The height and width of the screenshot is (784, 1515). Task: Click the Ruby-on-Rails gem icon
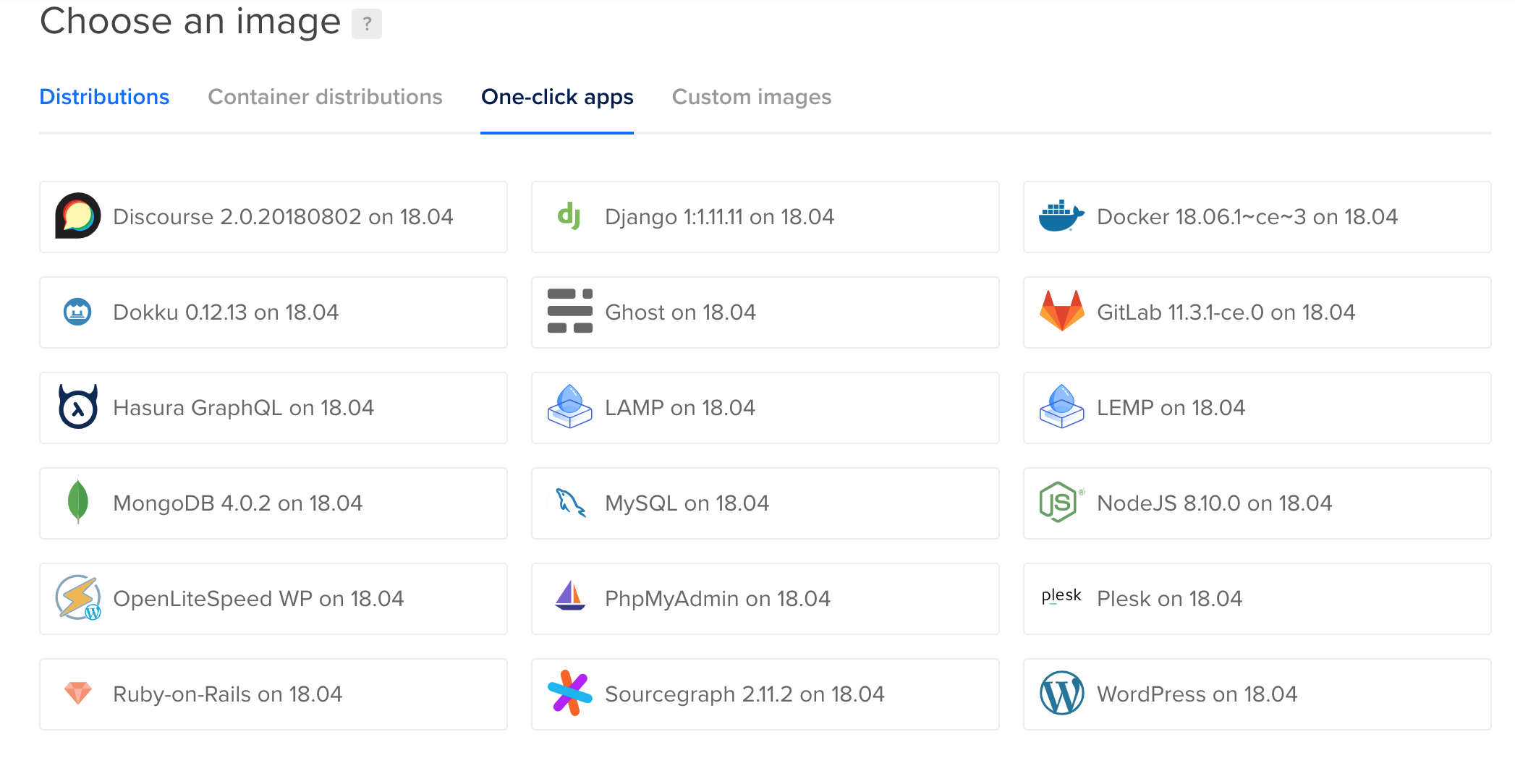78,693
